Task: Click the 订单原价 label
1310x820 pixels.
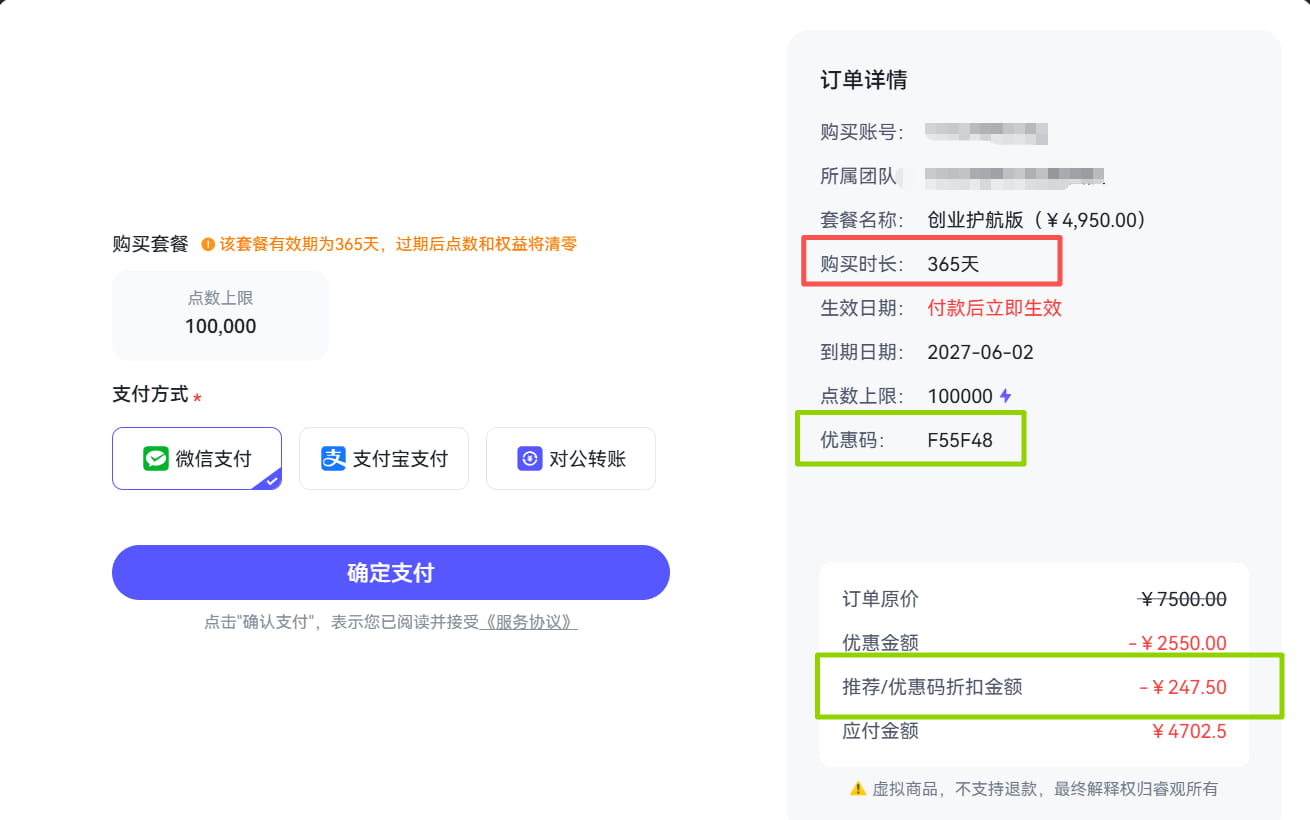Action: (880, 599)
